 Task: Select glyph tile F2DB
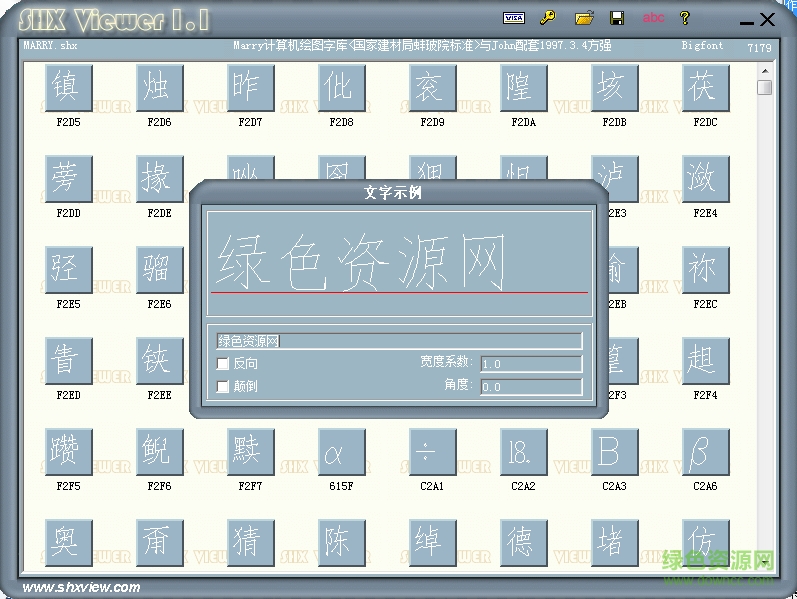coord(614,87)
